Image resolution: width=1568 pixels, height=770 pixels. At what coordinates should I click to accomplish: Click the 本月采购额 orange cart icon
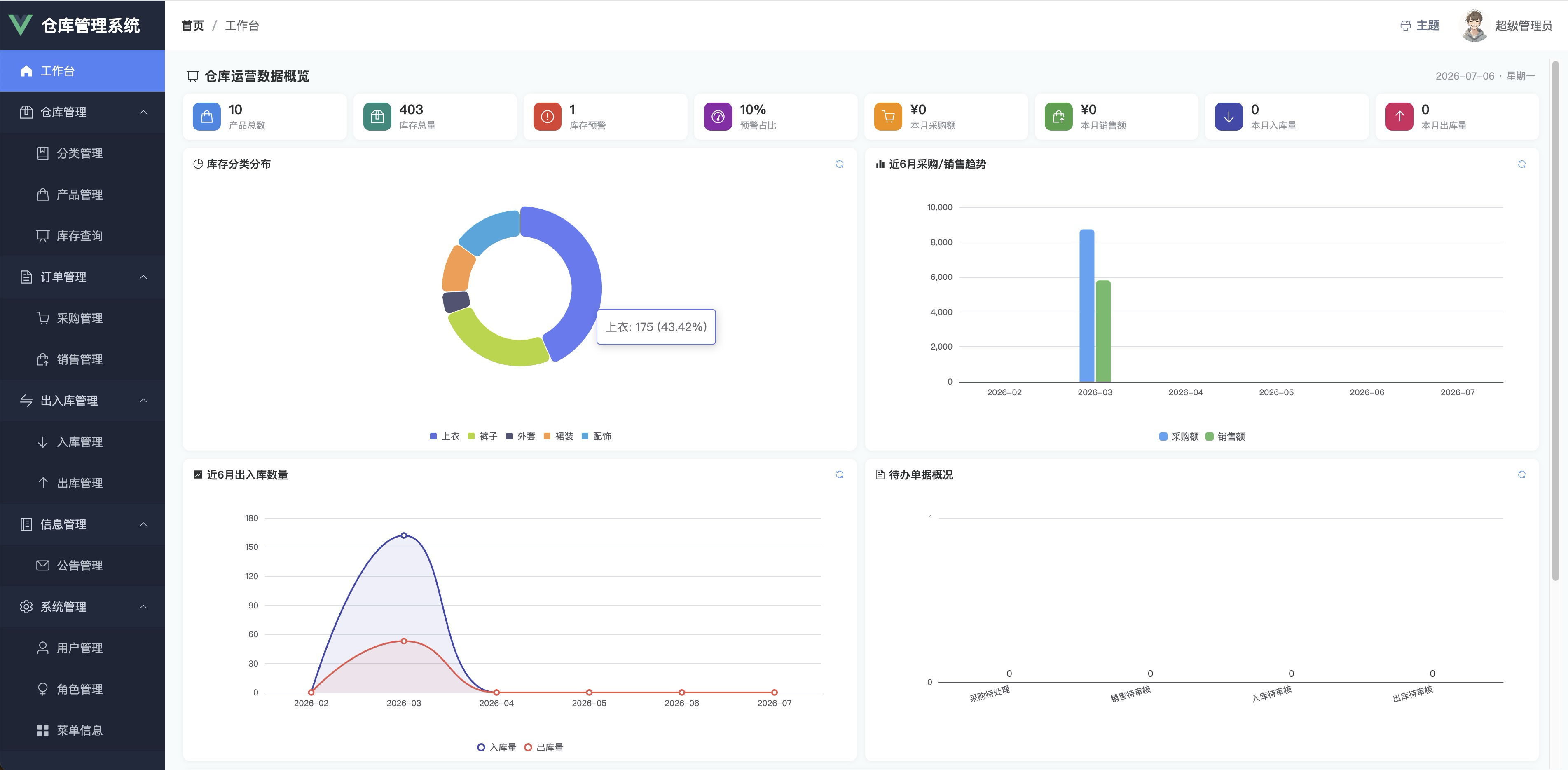[888, 116]
